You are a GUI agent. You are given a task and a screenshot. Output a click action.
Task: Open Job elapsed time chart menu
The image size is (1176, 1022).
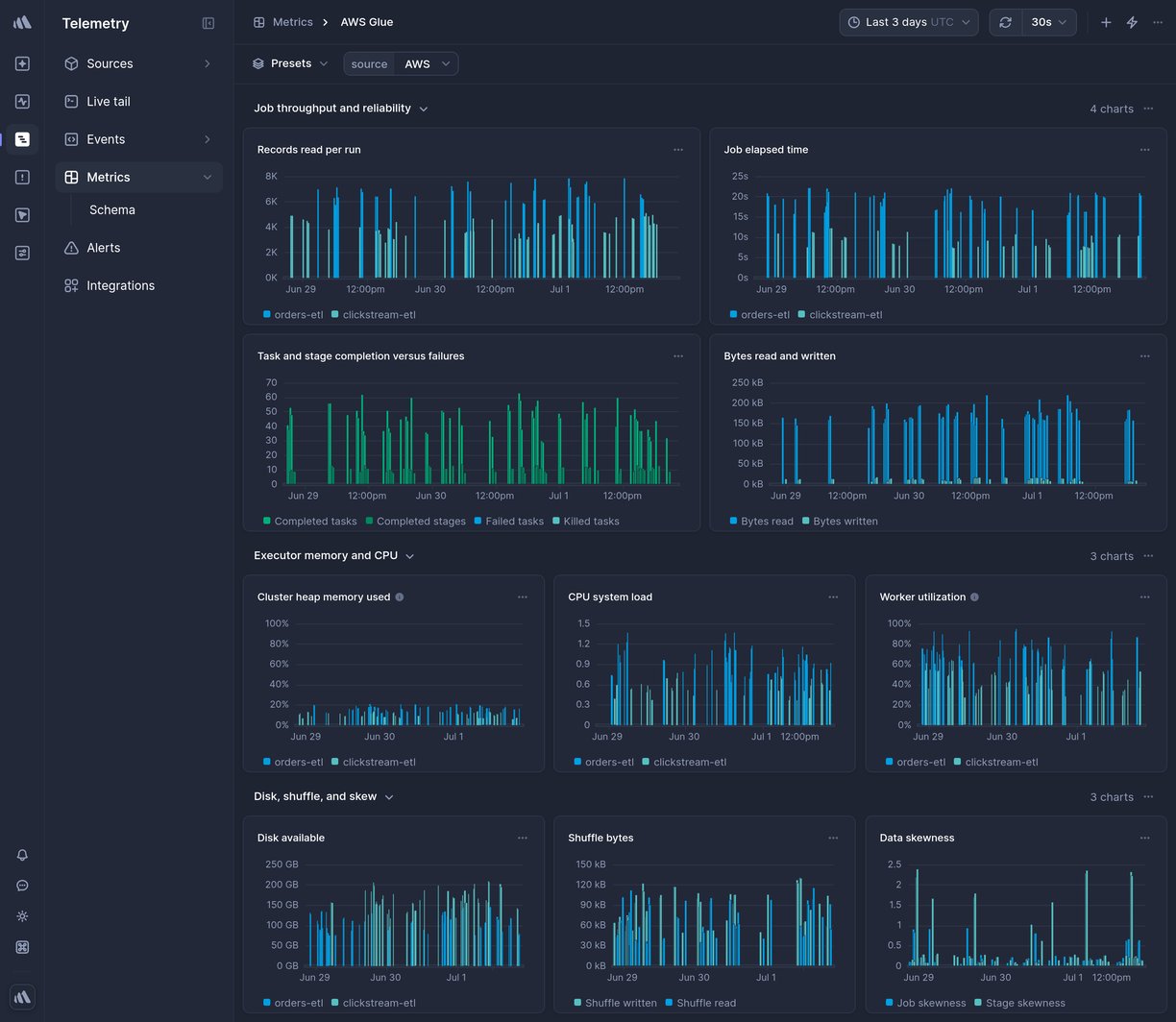(x=1144, y=150)
